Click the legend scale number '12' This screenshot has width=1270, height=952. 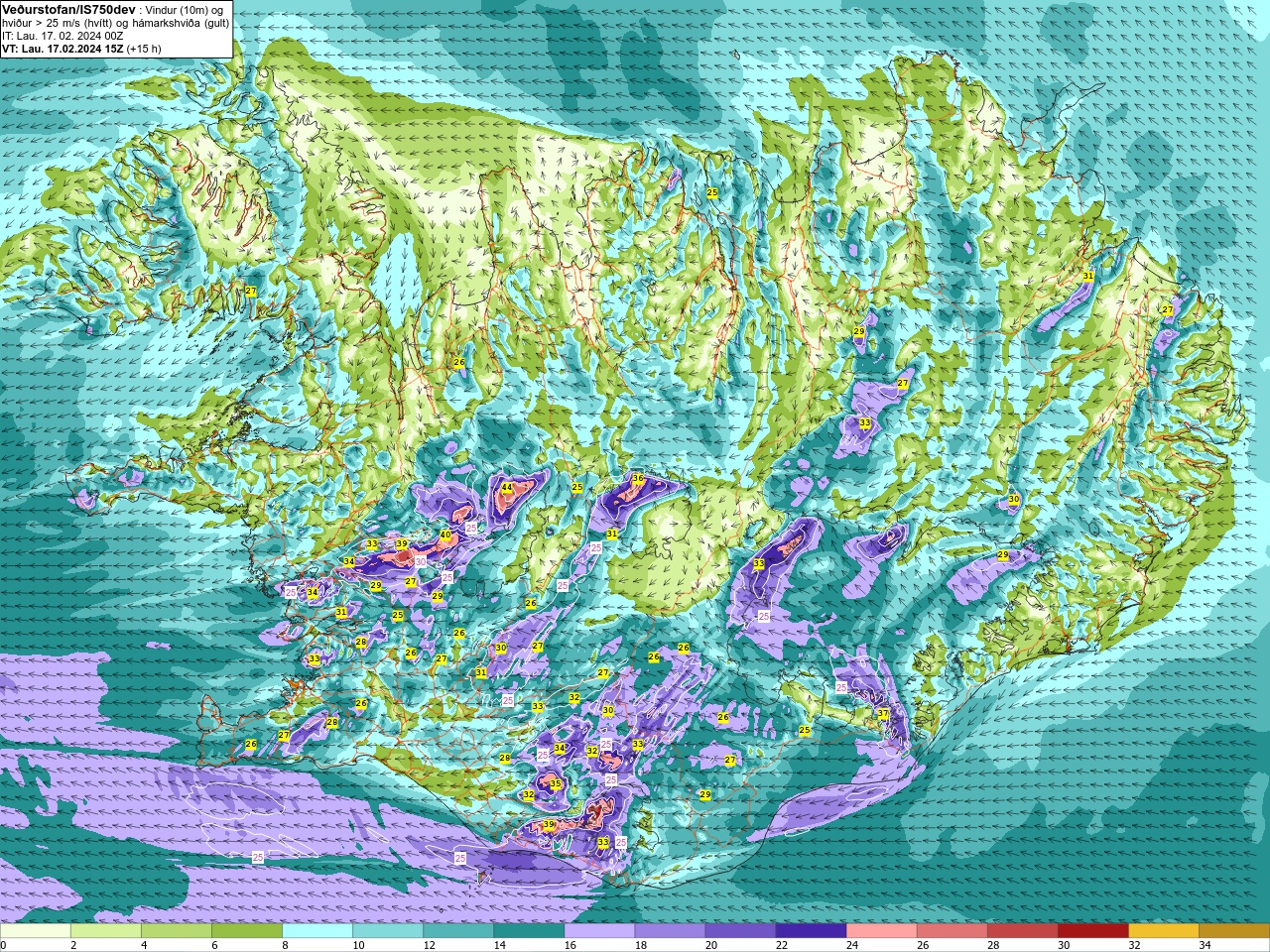429,945
